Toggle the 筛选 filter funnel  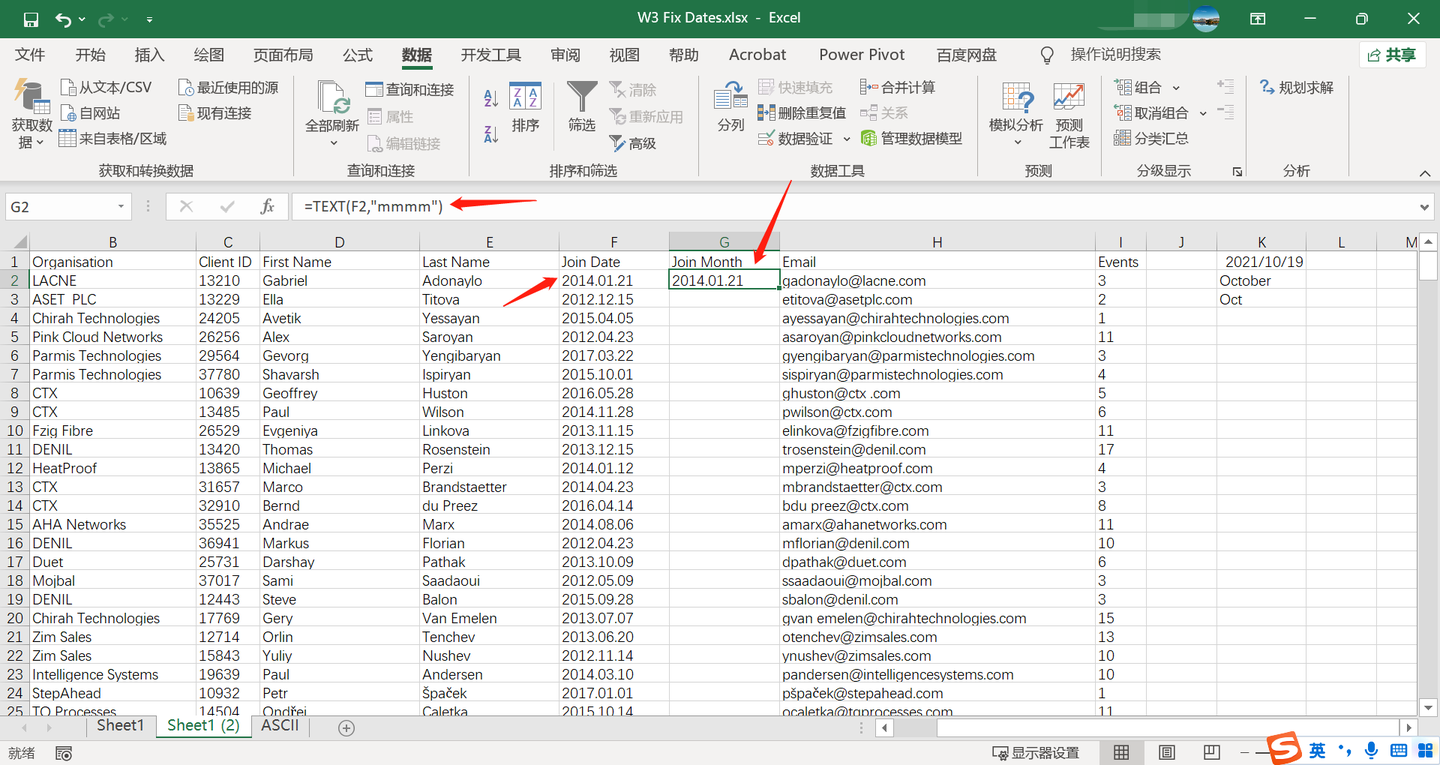582,108
